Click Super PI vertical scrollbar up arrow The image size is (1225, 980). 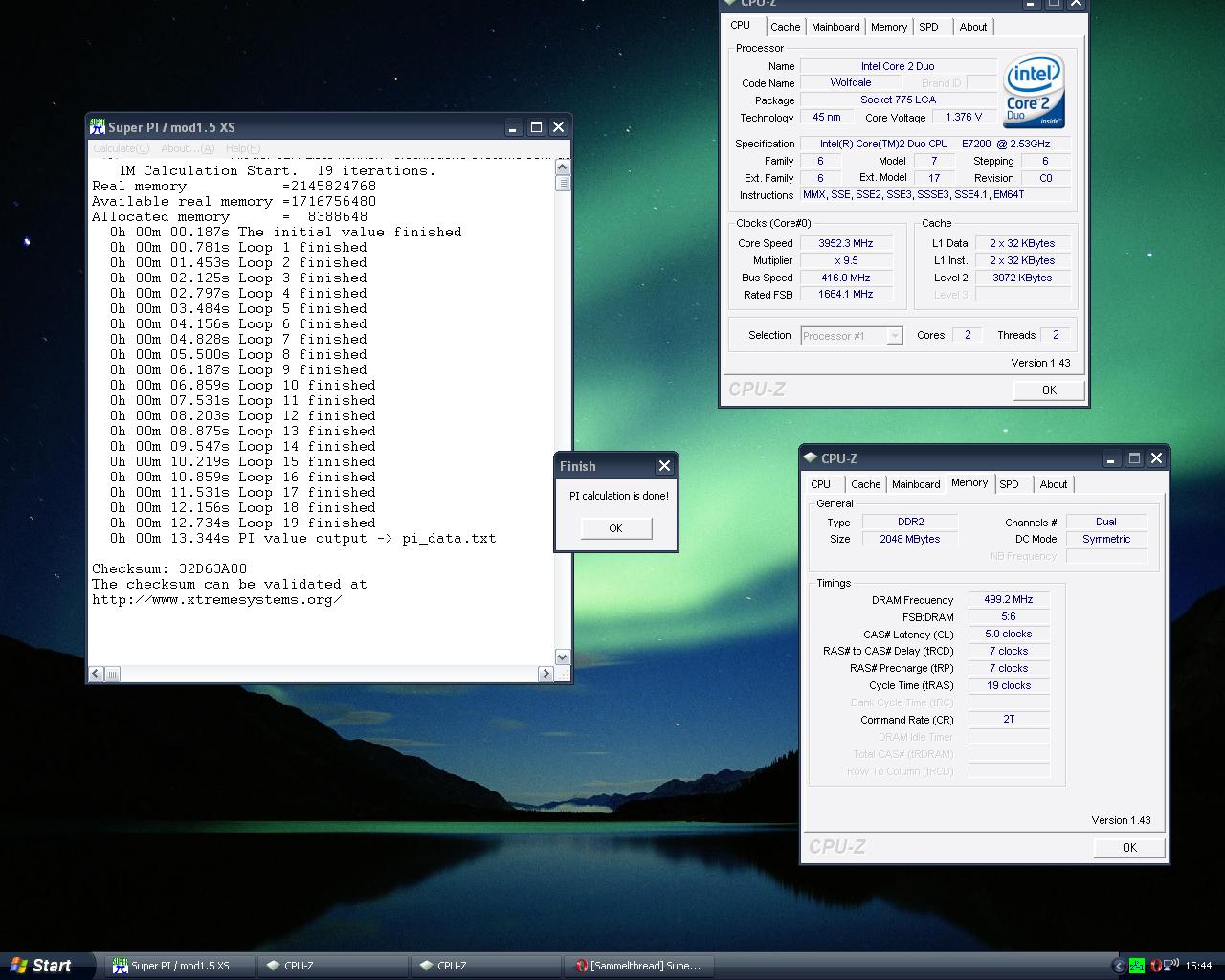tap(562, 168)
